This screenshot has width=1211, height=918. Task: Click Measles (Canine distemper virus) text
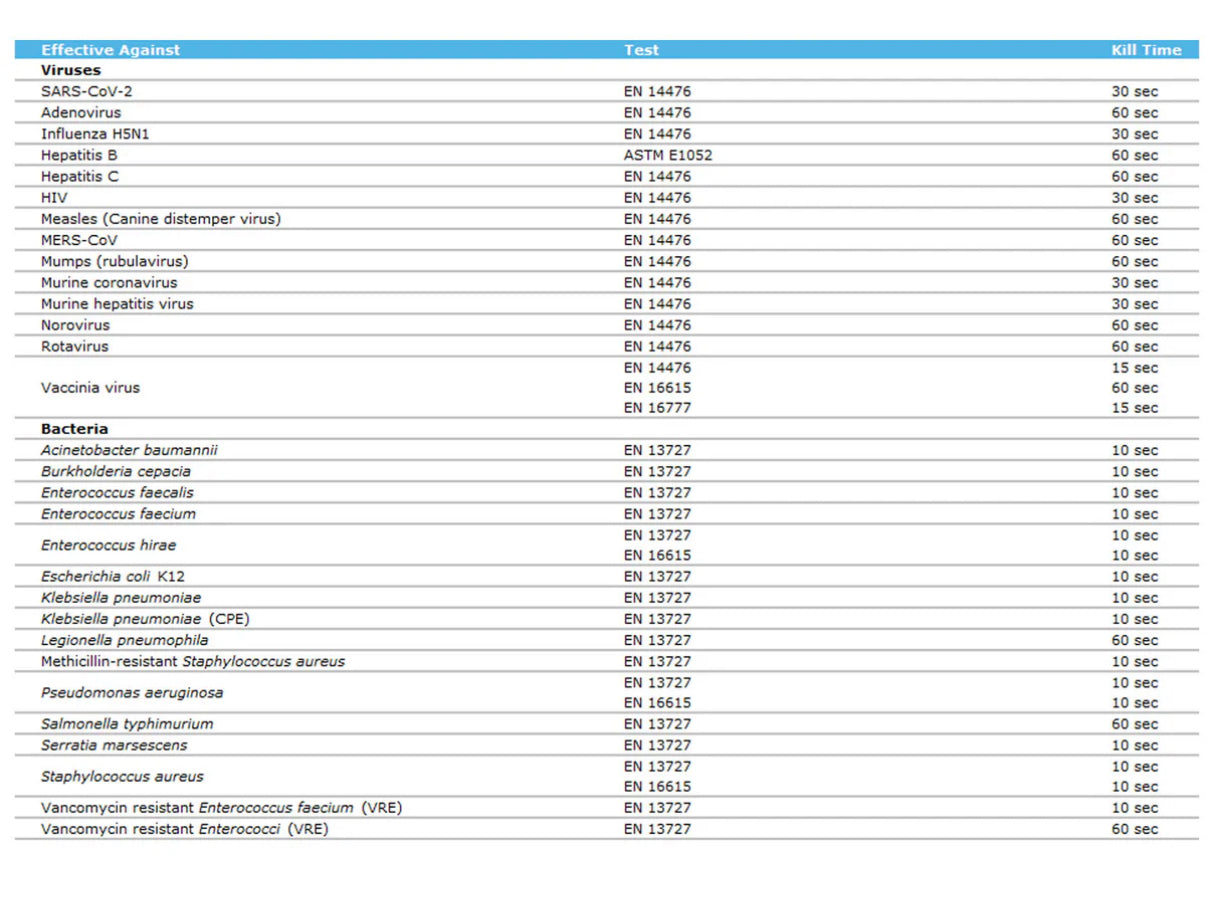160,219
